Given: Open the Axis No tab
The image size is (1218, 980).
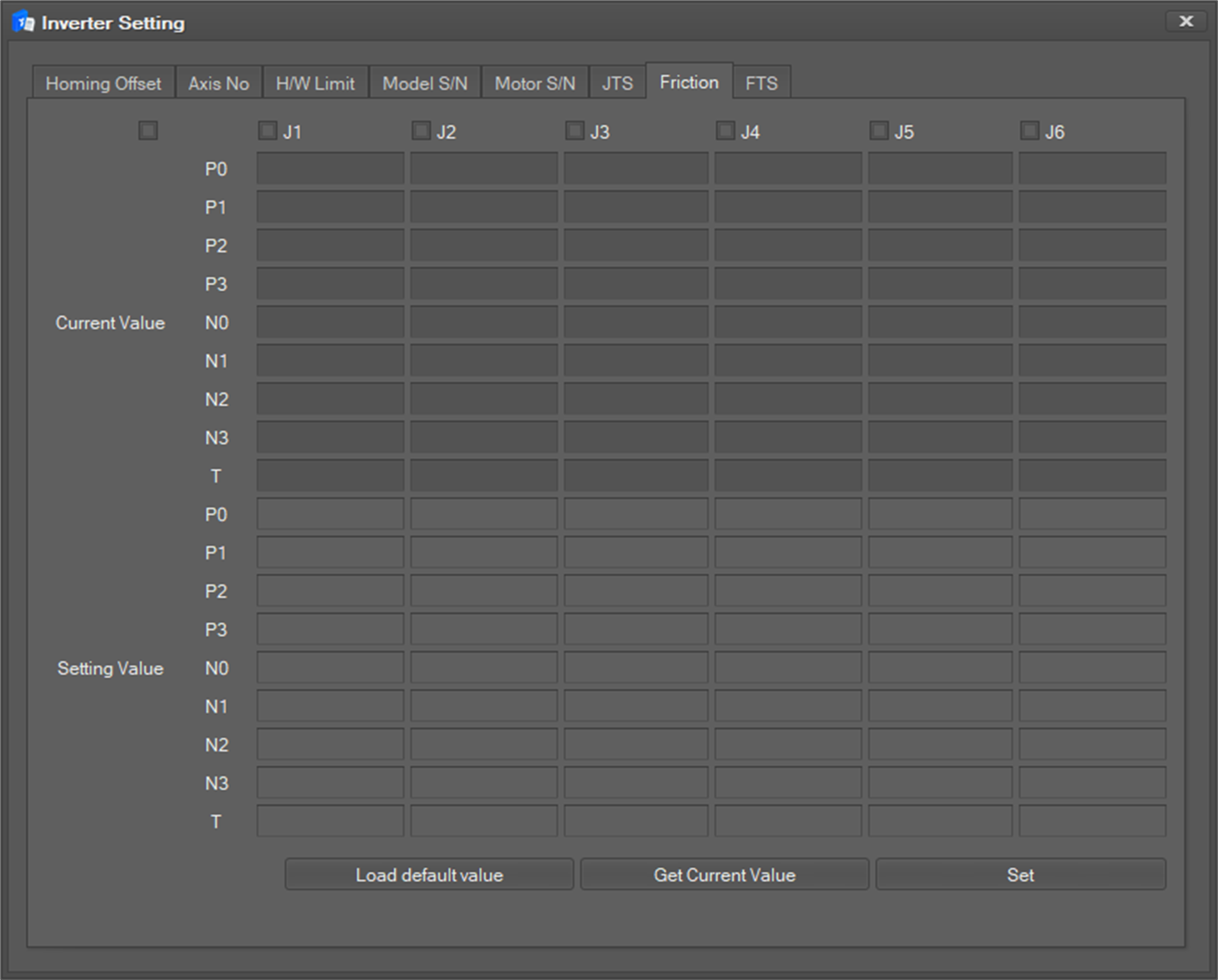Looking at the screenshot, I should click(218, 83).
